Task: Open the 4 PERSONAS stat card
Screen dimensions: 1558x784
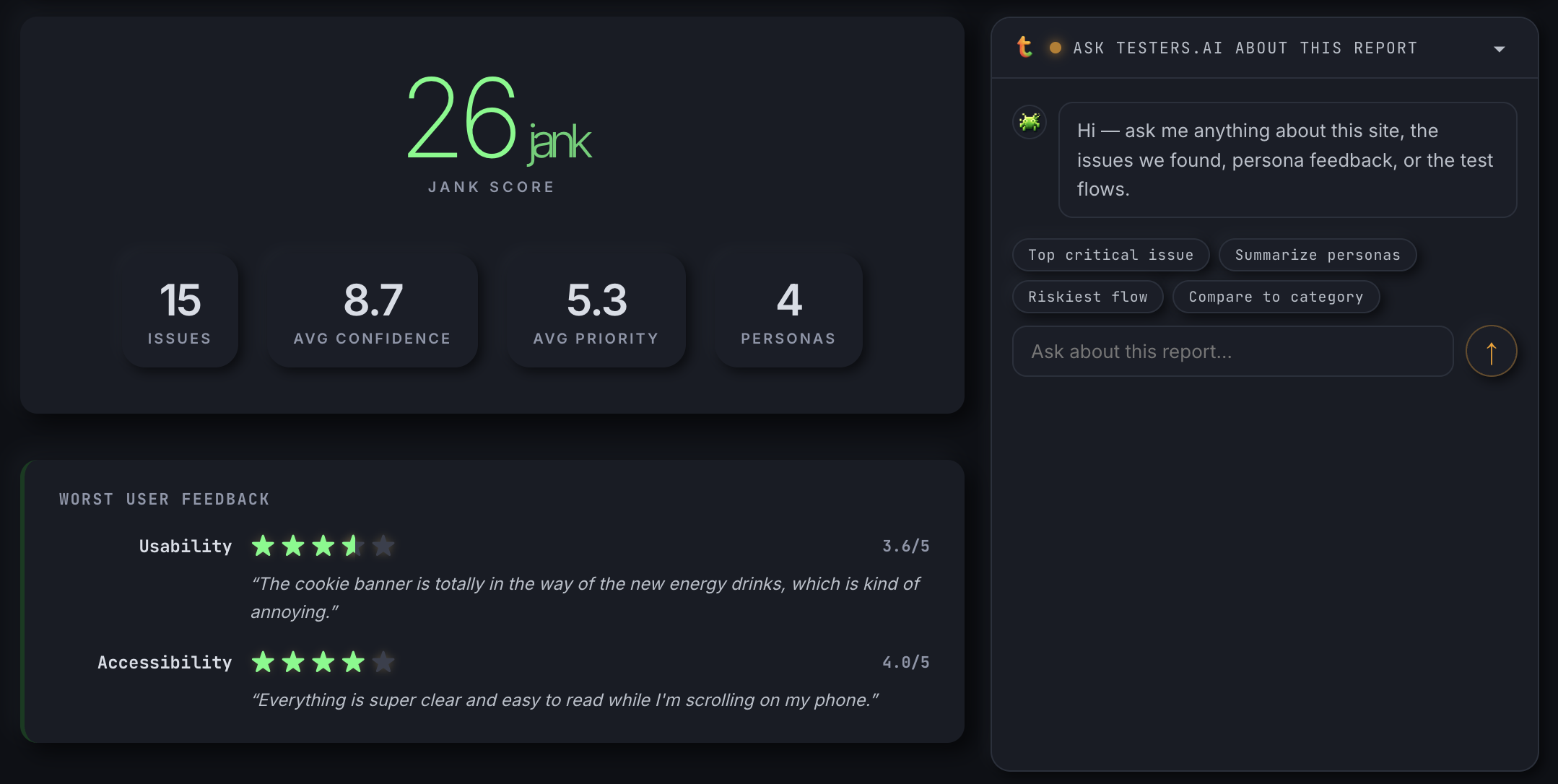Action: [x=787, y=311]
